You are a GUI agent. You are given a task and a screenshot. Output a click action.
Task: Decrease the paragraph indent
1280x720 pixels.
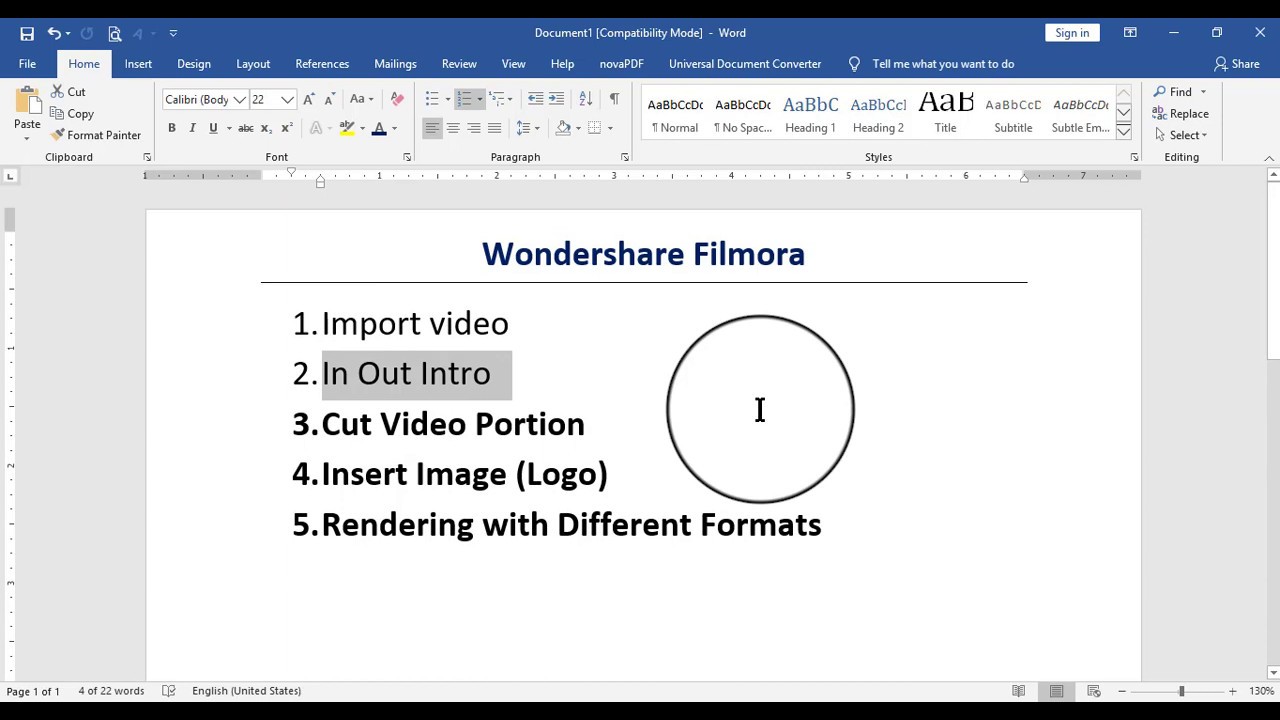(535, 99)
